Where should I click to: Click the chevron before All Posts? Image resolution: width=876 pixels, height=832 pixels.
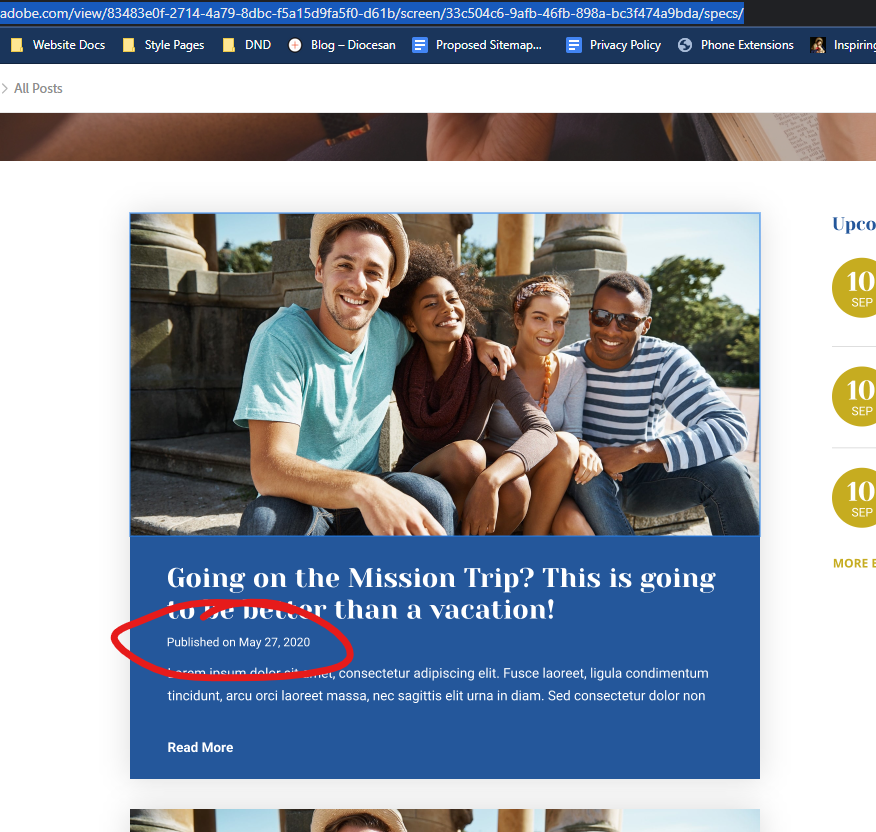tap(5, 89)
